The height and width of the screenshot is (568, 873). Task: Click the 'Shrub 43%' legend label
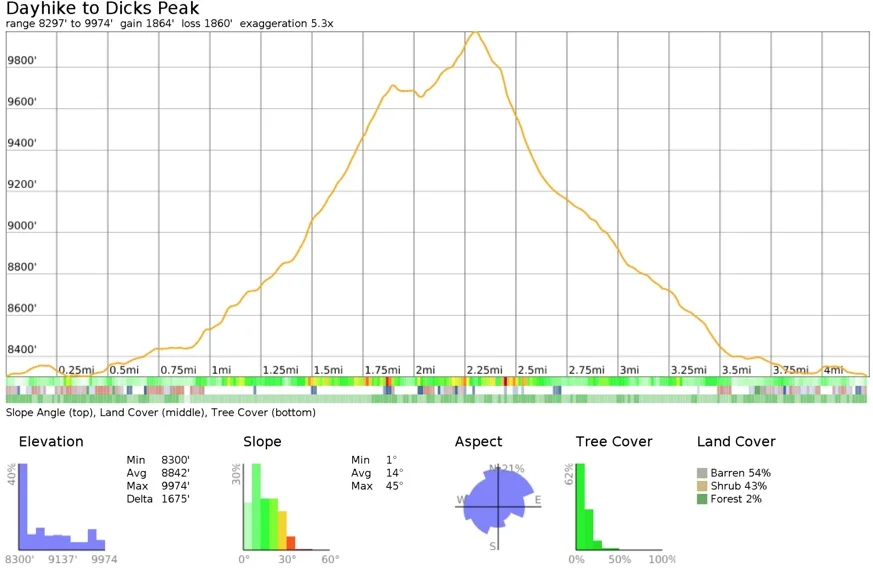(x=738, y=486)
